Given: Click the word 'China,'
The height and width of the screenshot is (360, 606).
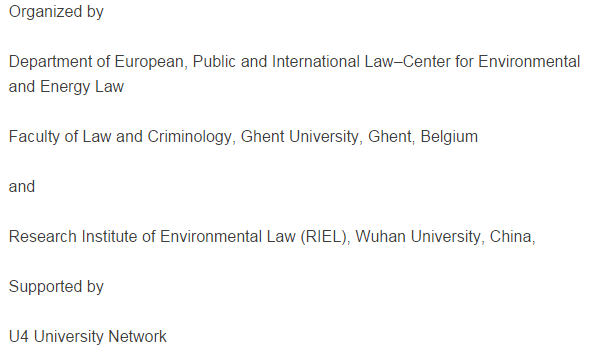Looking at the screenshot, I should click(x=512, y=236).
